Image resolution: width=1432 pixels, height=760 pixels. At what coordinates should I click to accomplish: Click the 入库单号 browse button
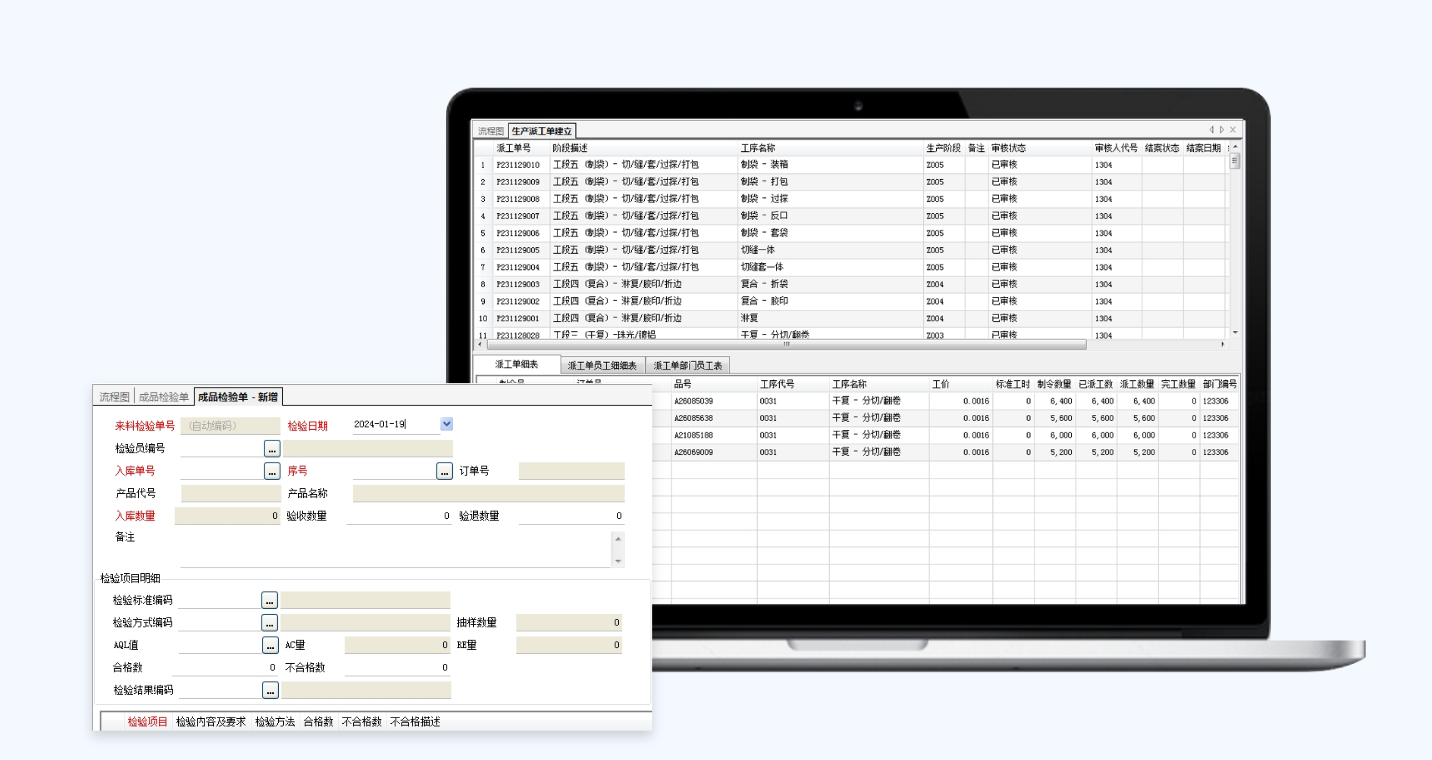pos(271,471)
